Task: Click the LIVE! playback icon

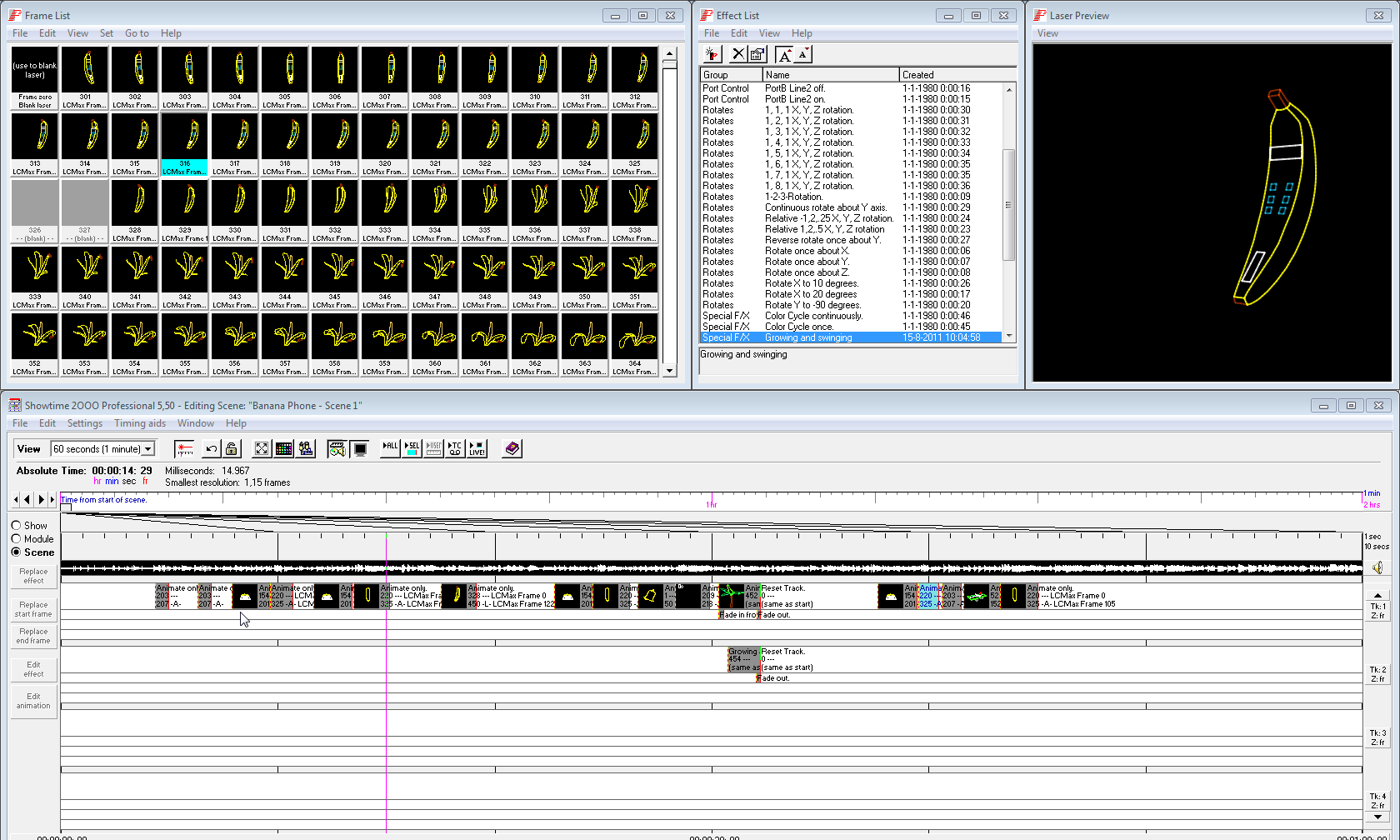Action: pyautogui.click(x=477, y=449)
